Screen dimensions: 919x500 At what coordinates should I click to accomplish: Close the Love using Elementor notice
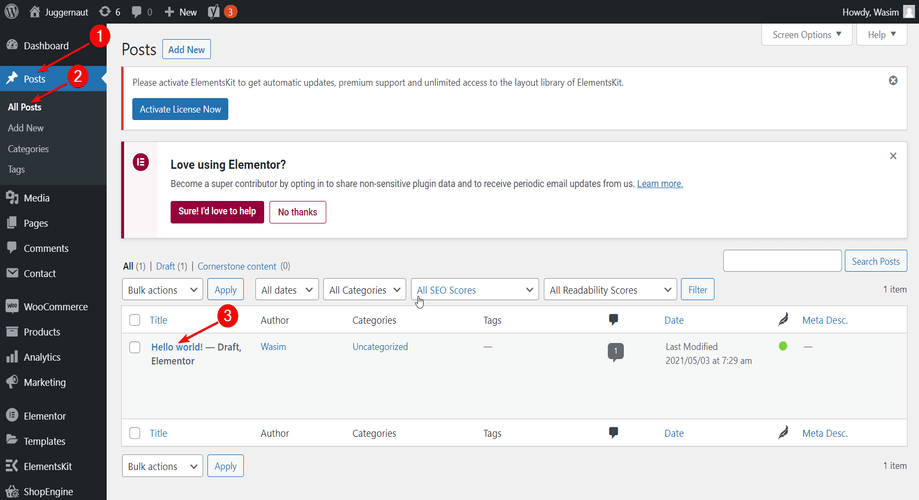(x=893, y=156)
